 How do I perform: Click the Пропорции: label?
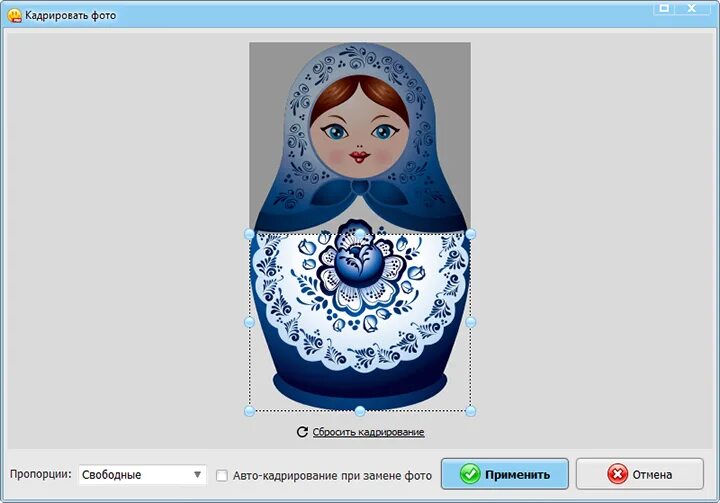41,474
